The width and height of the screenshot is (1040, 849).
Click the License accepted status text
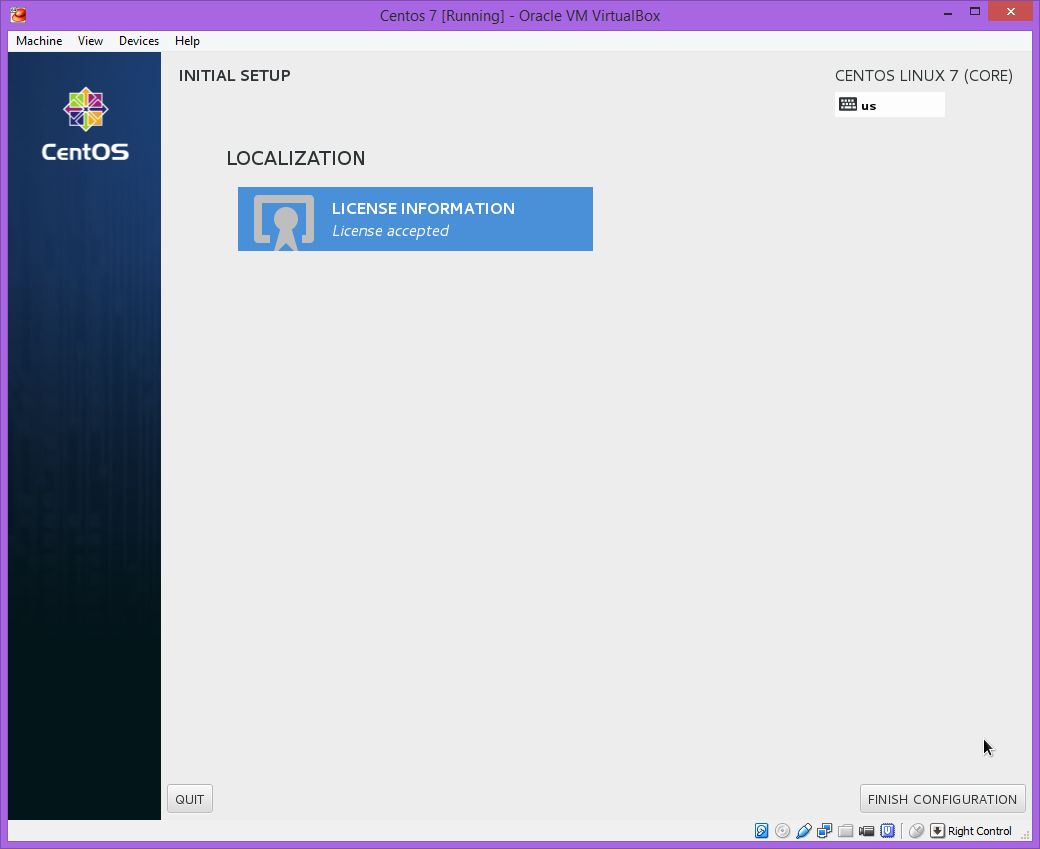[x=390, y=231]
